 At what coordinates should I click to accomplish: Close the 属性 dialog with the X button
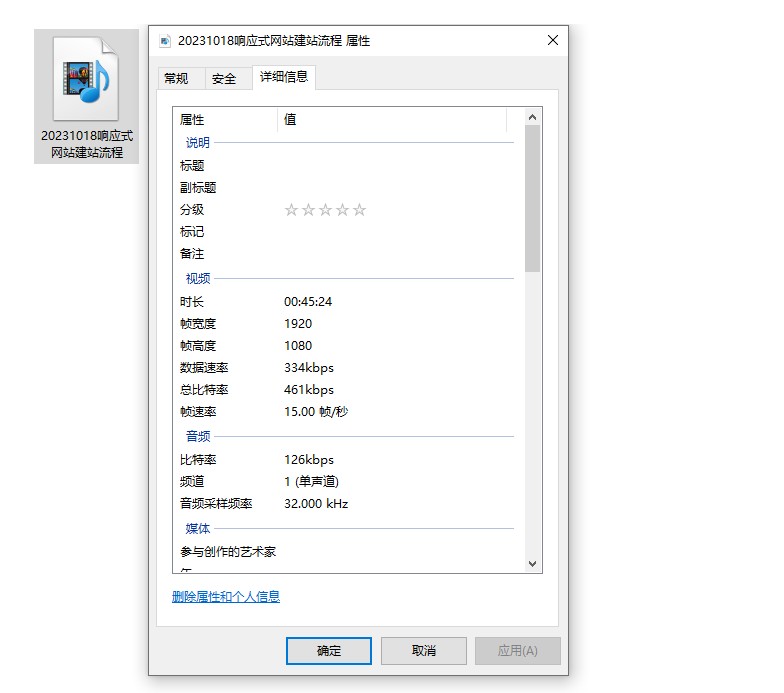click(552, 40)
